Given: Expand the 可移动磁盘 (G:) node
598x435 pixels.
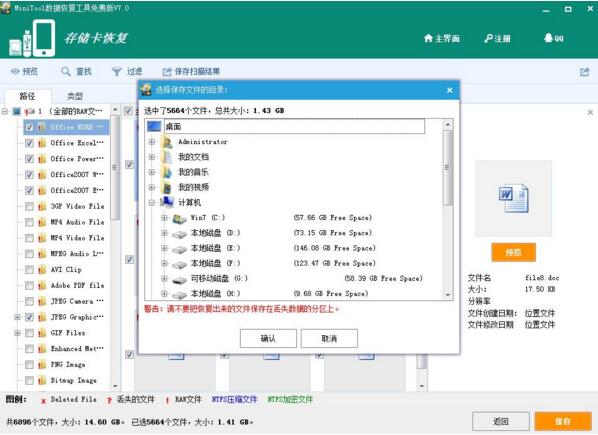Looking at the screenshot, I should (164, 279).
